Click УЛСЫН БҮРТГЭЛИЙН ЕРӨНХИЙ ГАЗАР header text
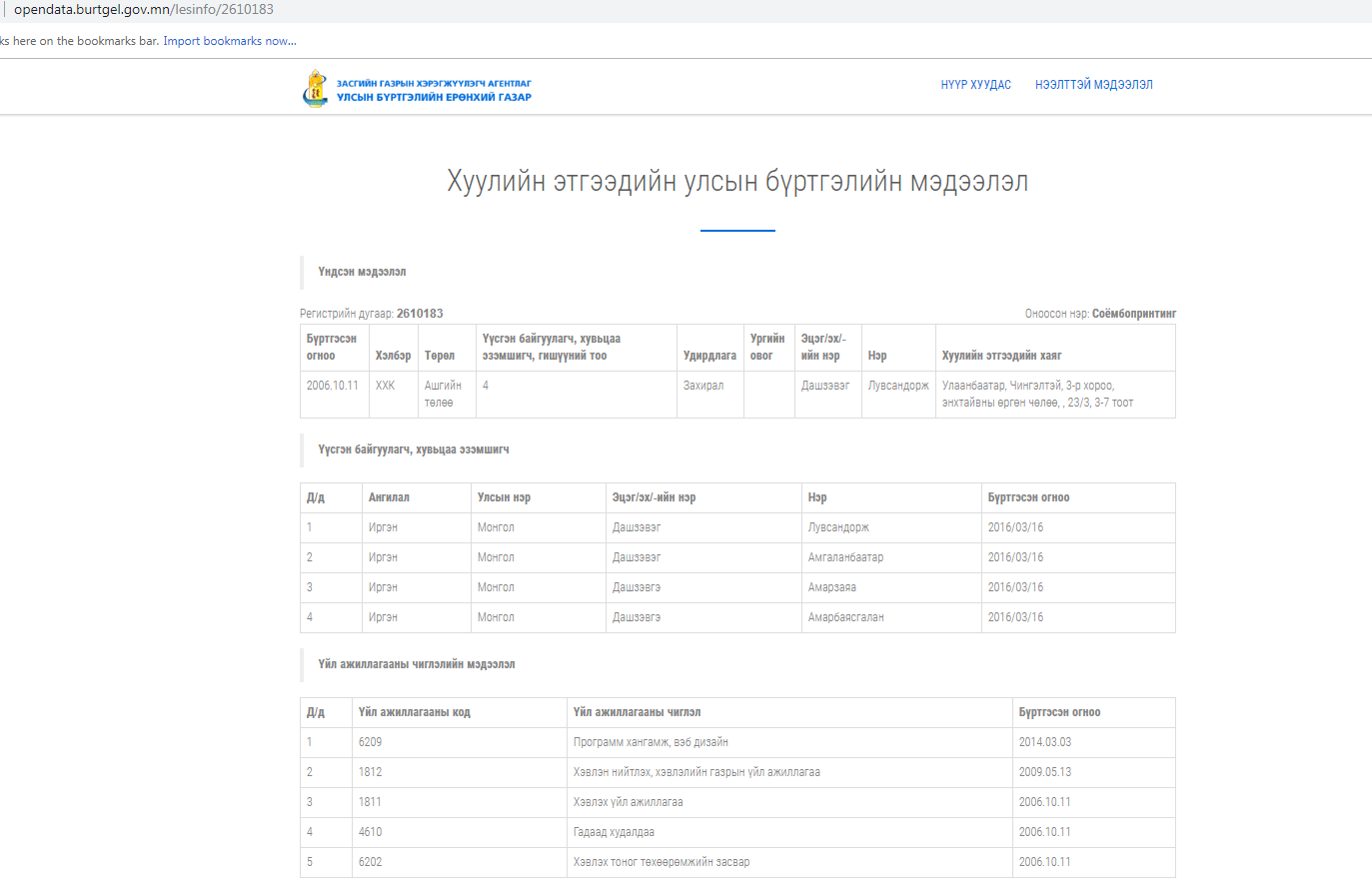The width and height of the screenshot is (1372, 885). 434,97
